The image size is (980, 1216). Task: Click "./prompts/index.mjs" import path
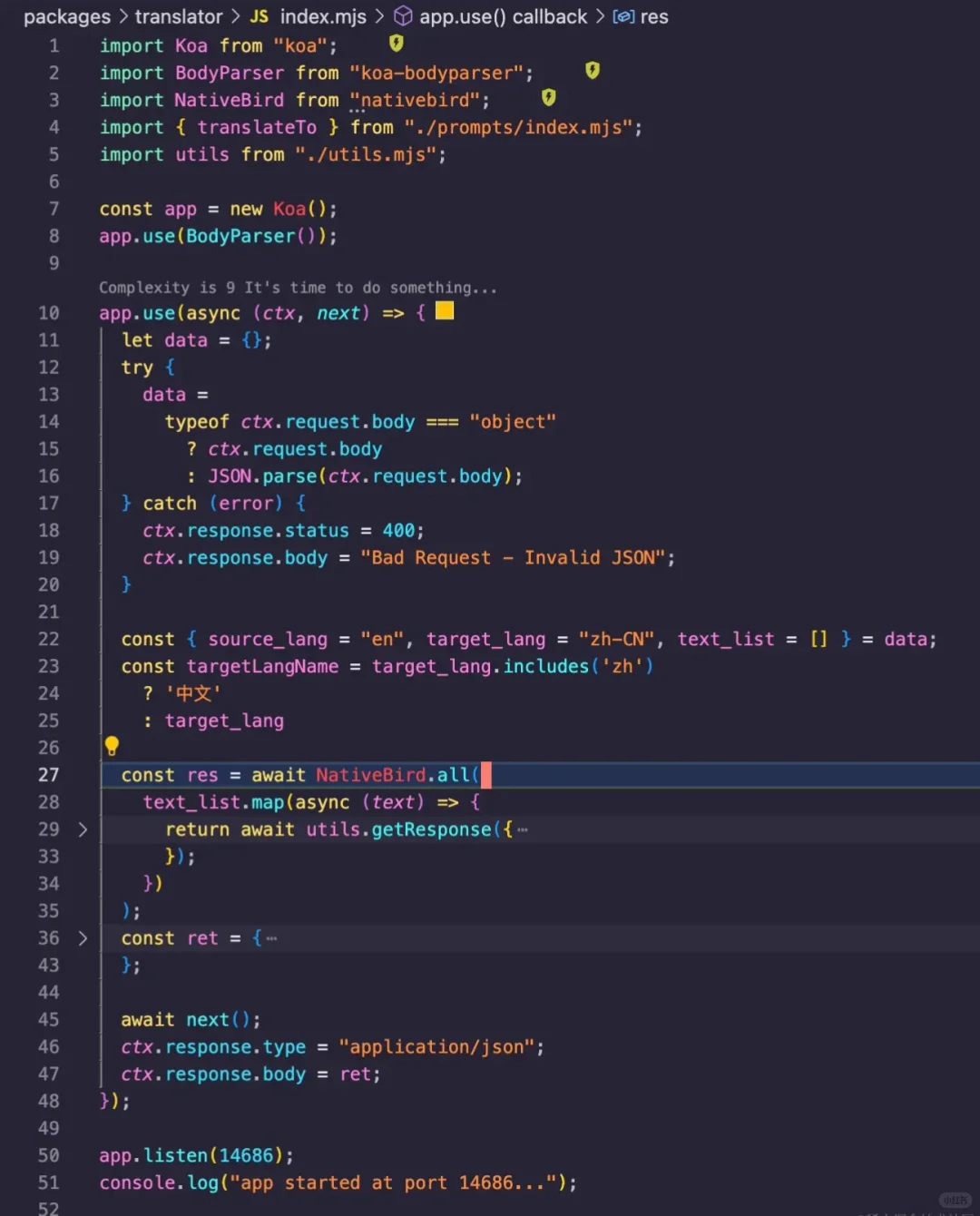[x=518, y=127]
